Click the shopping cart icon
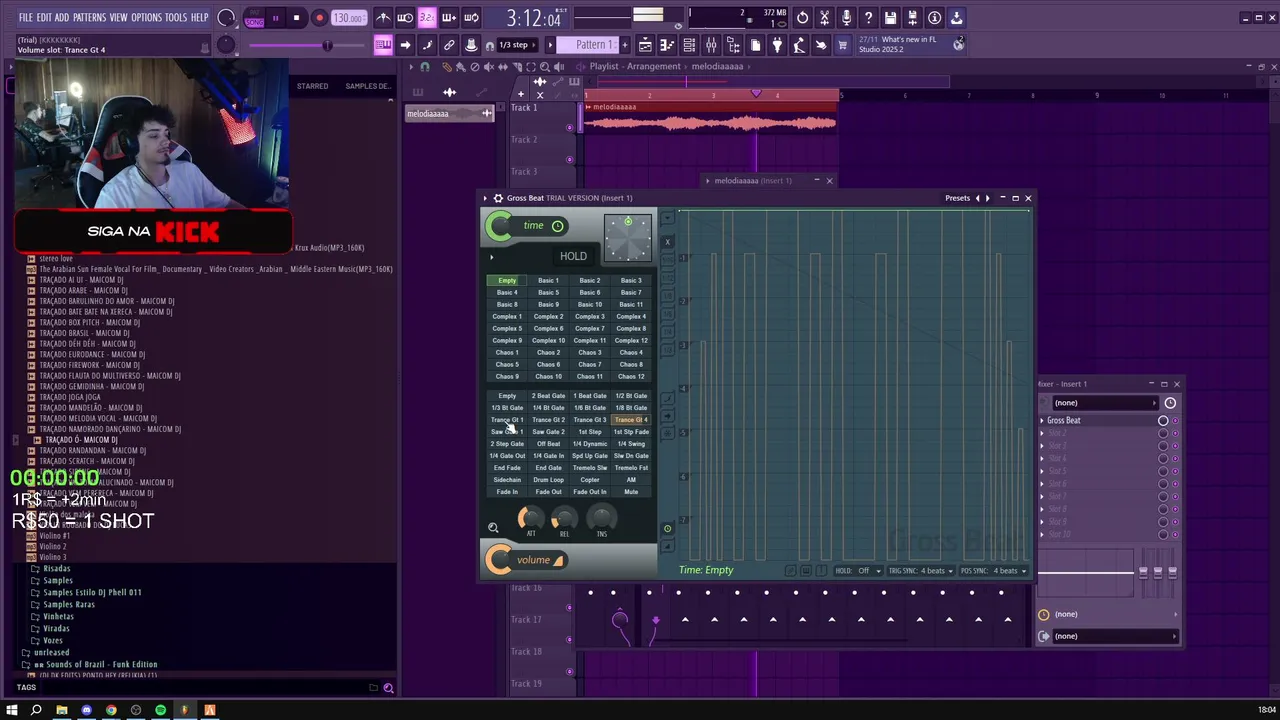The image size is (1280, 720). (842, 45)
